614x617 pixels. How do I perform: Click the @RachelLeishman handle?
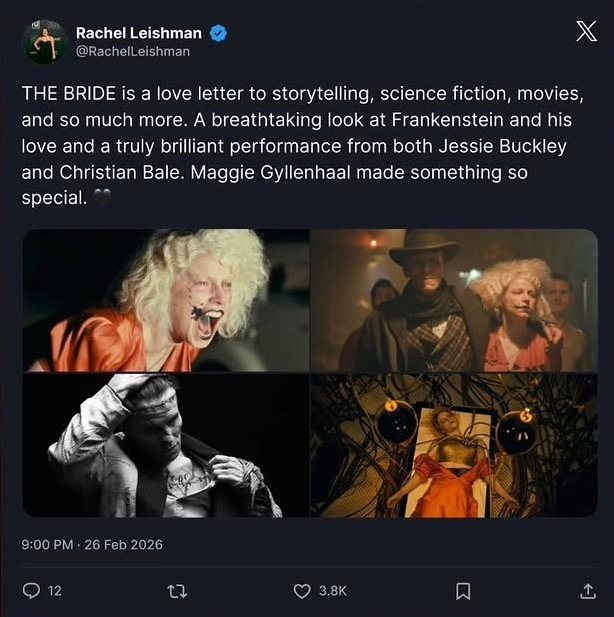pyautogui.click(x=132, y=51)
